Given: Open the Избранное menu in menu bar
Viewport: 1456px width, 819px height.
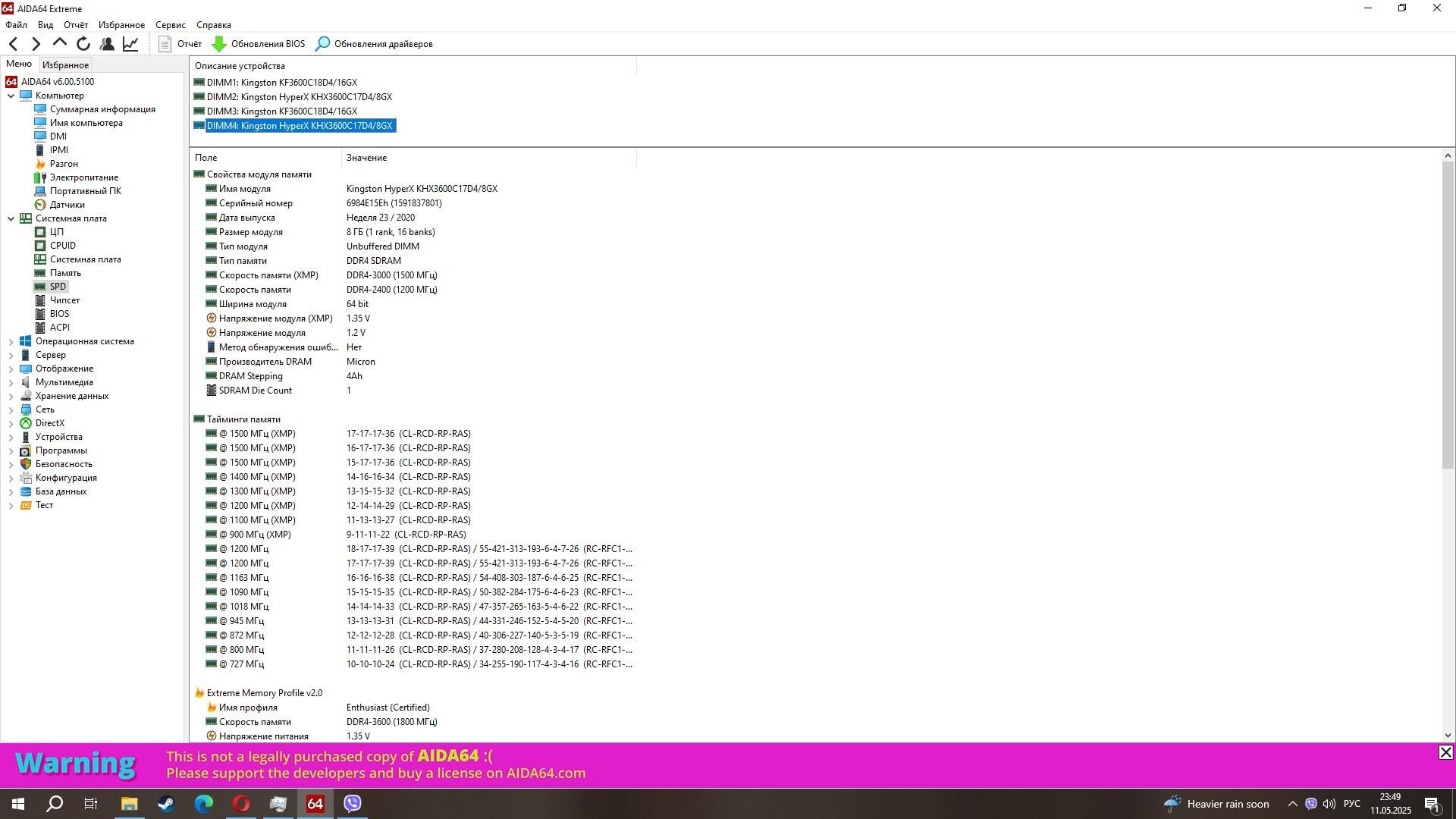Looking at the screenshot, I should click(121, 25).
